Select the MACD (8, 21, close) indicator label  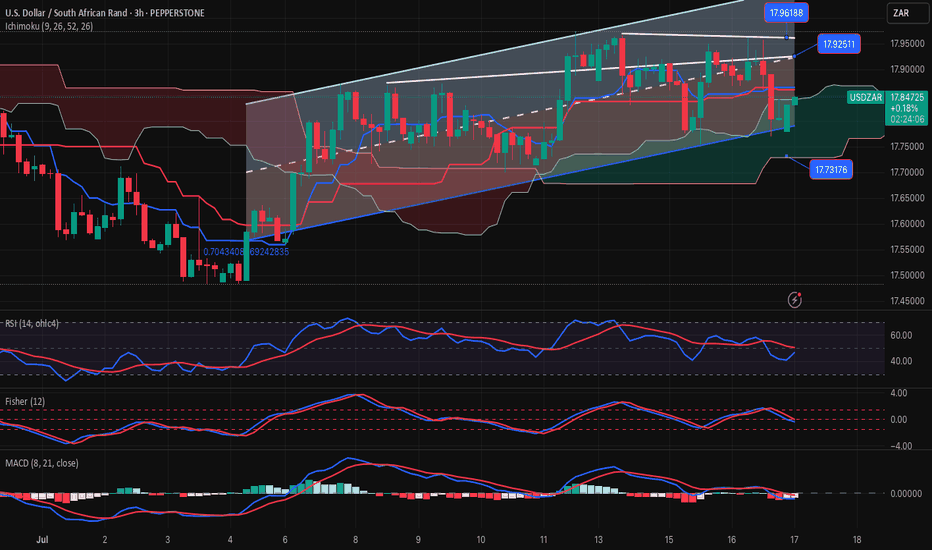(42, 463)
